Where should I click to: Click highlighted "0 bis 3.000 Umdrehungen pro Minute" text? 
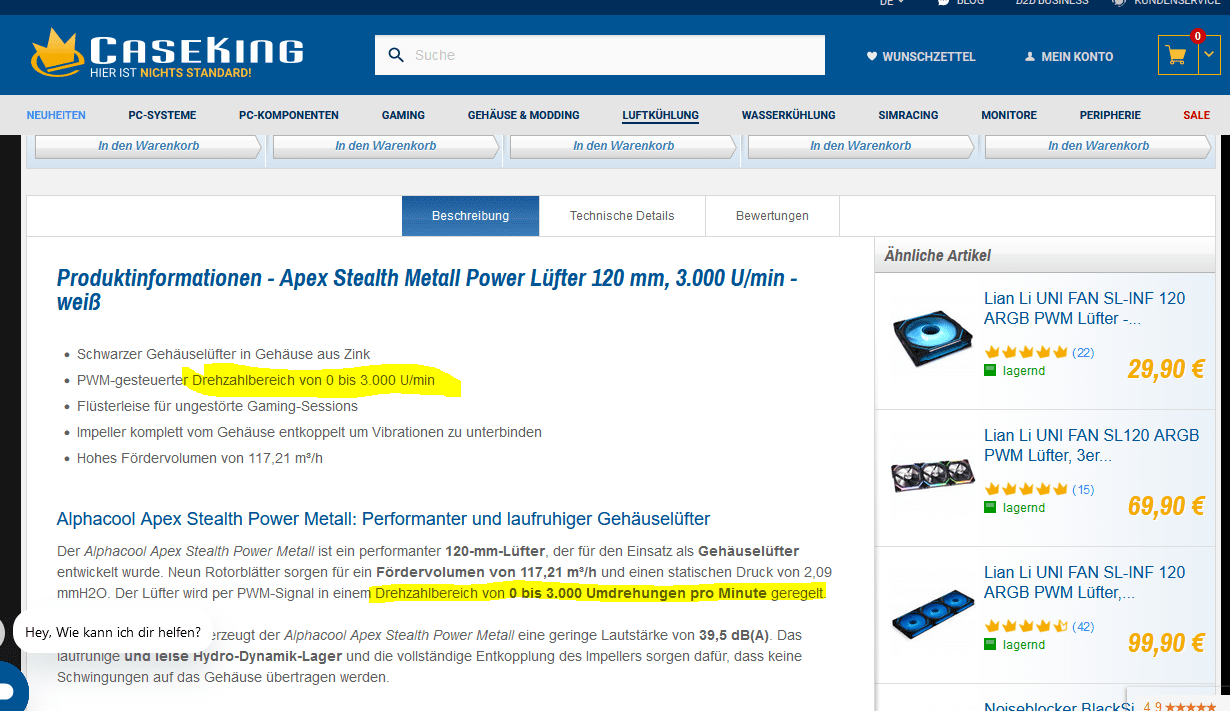pos(637,593)
